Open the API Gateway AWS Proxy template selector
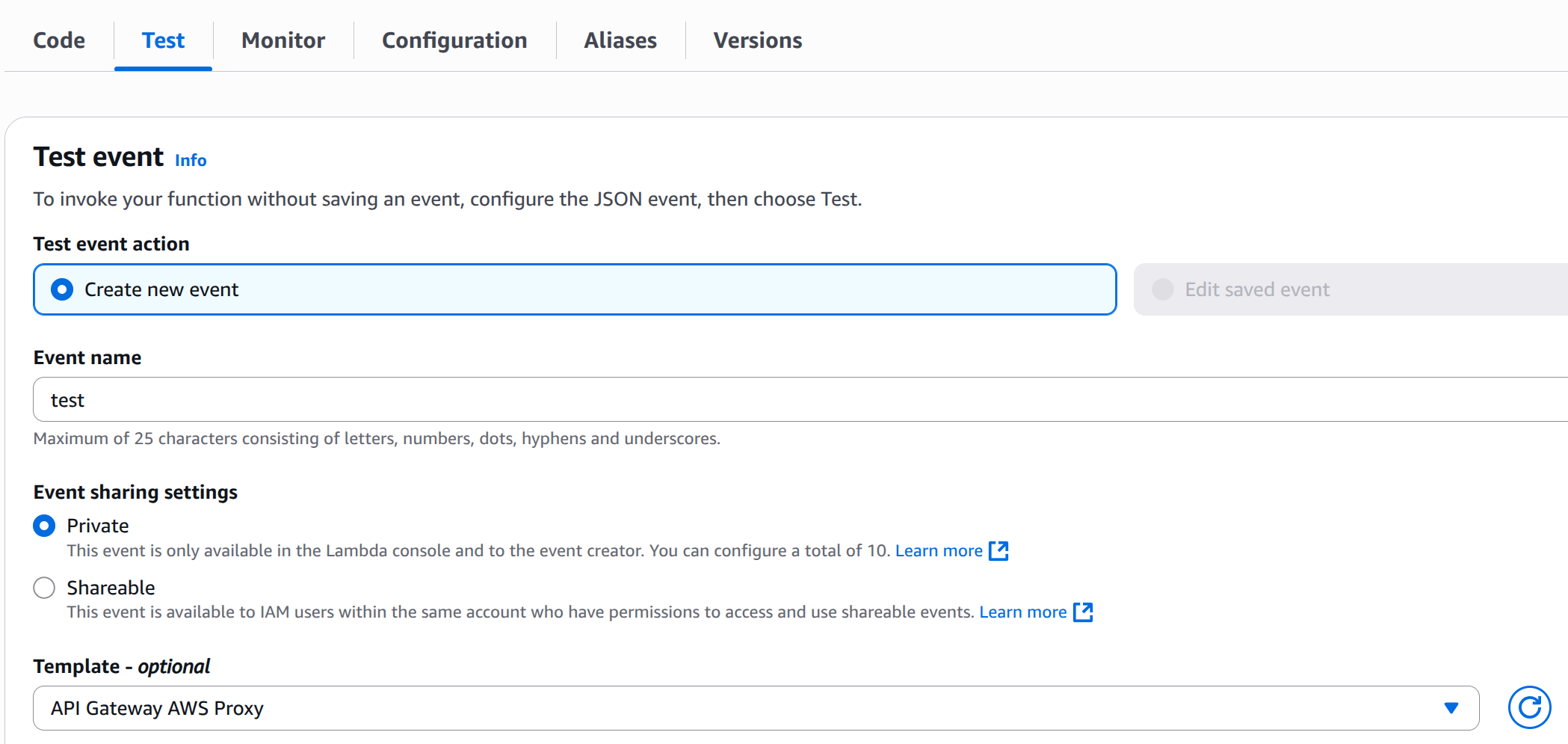Screen dimensions: 1568x744 (x=756, y=708)
